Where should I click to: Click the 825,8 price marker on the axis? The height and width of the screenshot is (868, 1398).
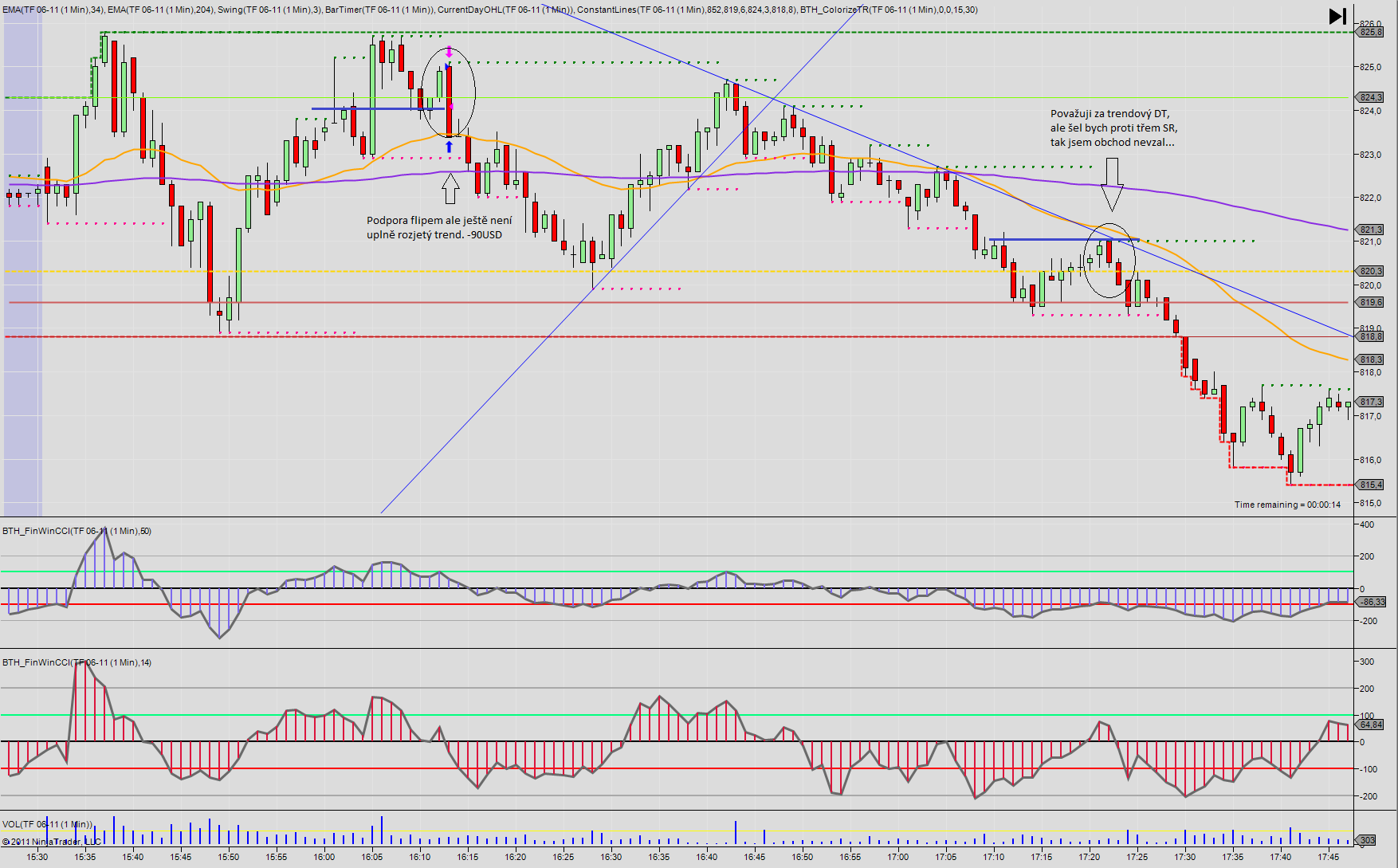coord(1371,32)
